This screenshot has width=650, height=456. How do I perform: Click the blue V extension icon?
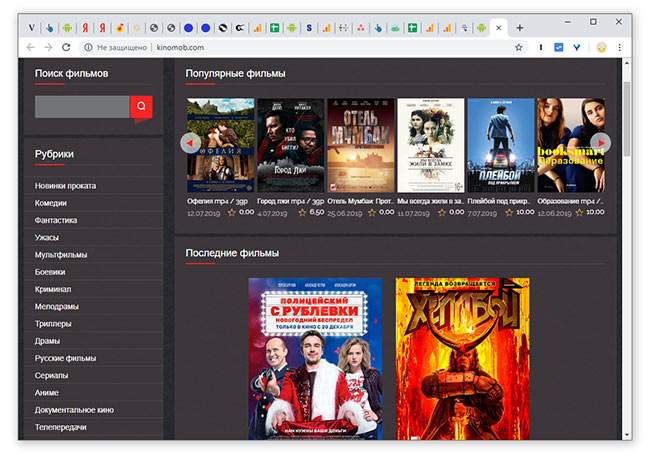point(577,48)
